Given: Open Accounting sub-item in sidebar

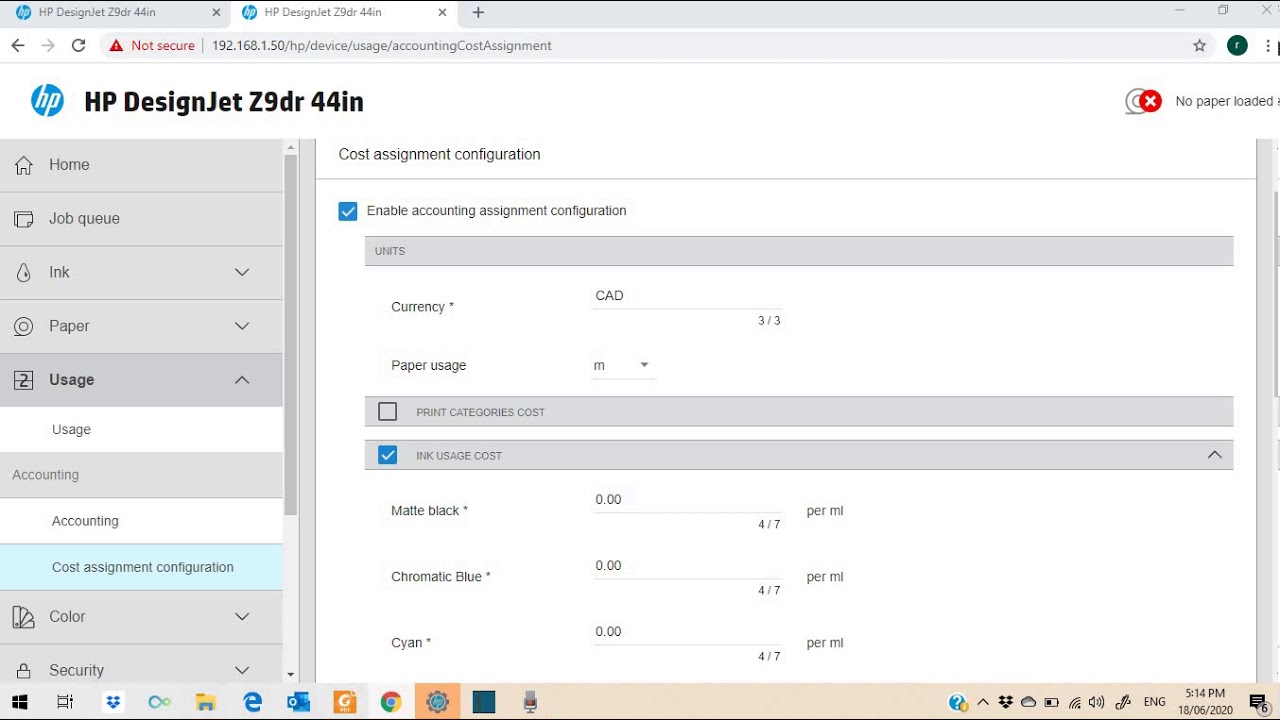Looking at the screenshot, I should click(141, 521).
